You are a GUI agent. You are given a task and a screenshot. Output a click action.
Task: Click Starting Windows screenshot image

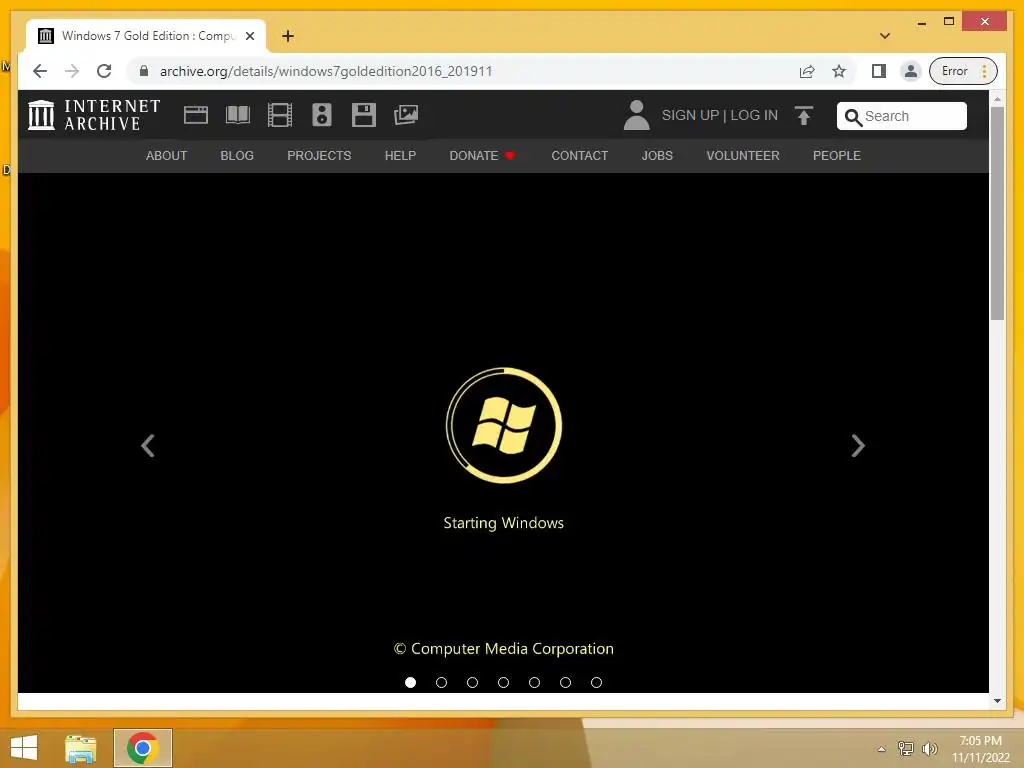coord(504,433)
